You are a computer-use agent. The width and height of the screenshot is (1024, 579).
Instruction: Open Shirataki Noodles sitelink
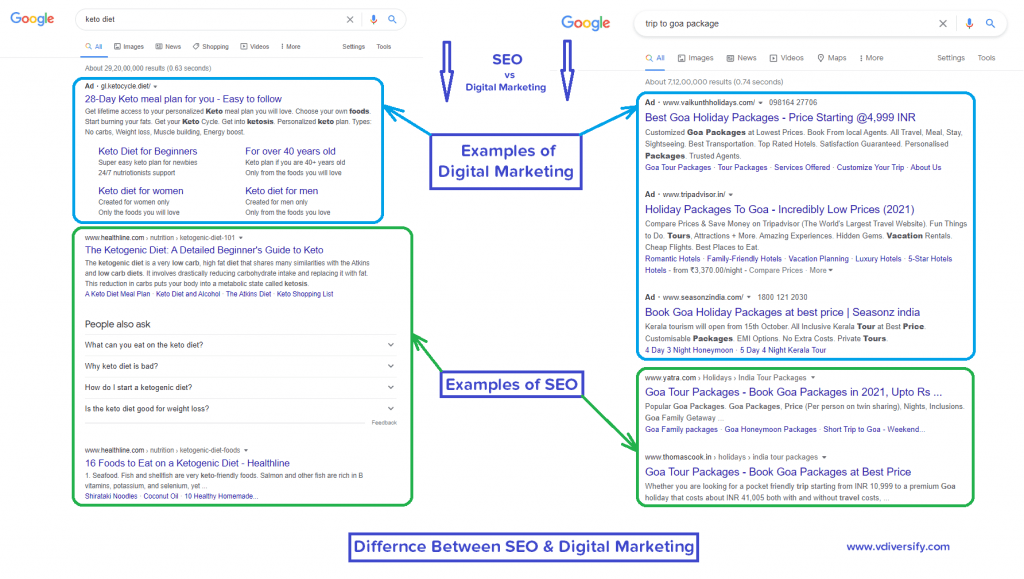pos(111,497)
